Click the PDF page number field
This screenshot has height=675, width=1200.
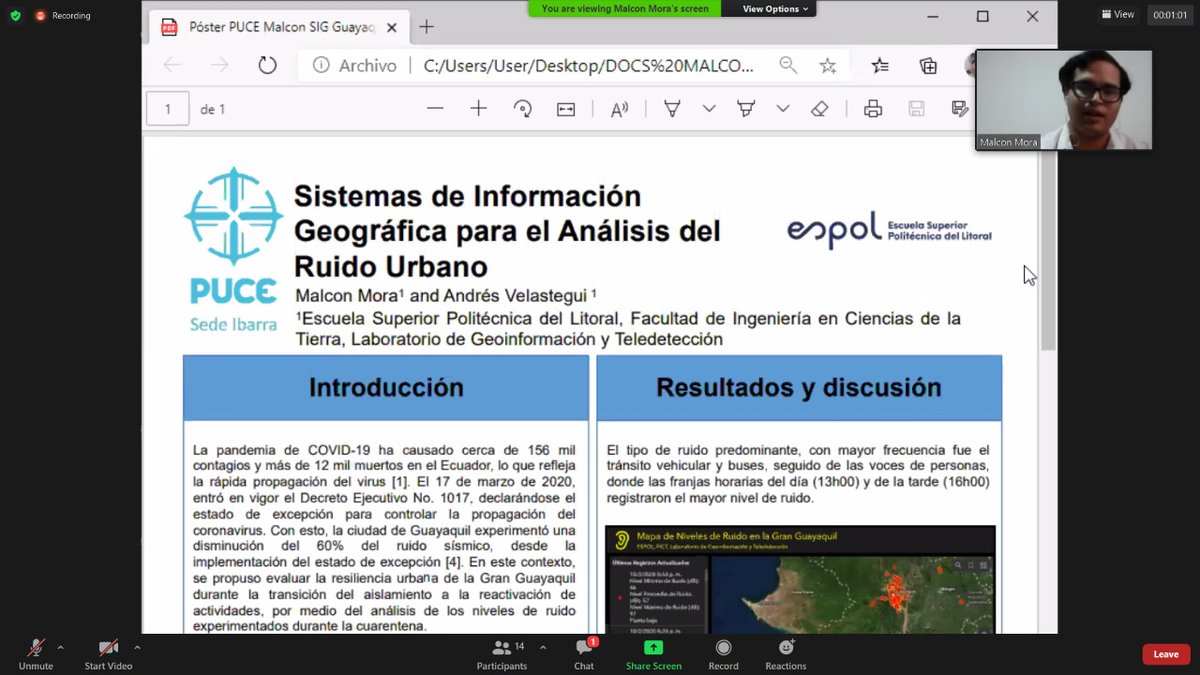pos(168,109)
